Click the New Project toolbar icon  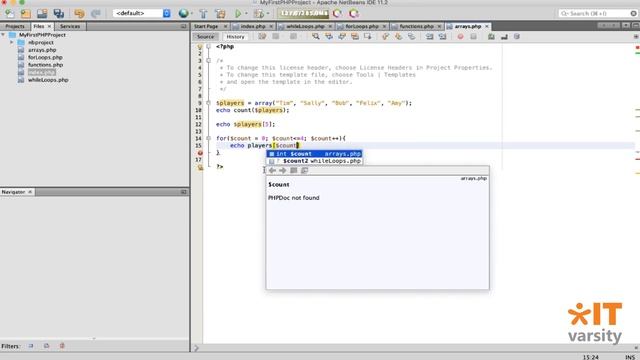[x=26, y=13]
